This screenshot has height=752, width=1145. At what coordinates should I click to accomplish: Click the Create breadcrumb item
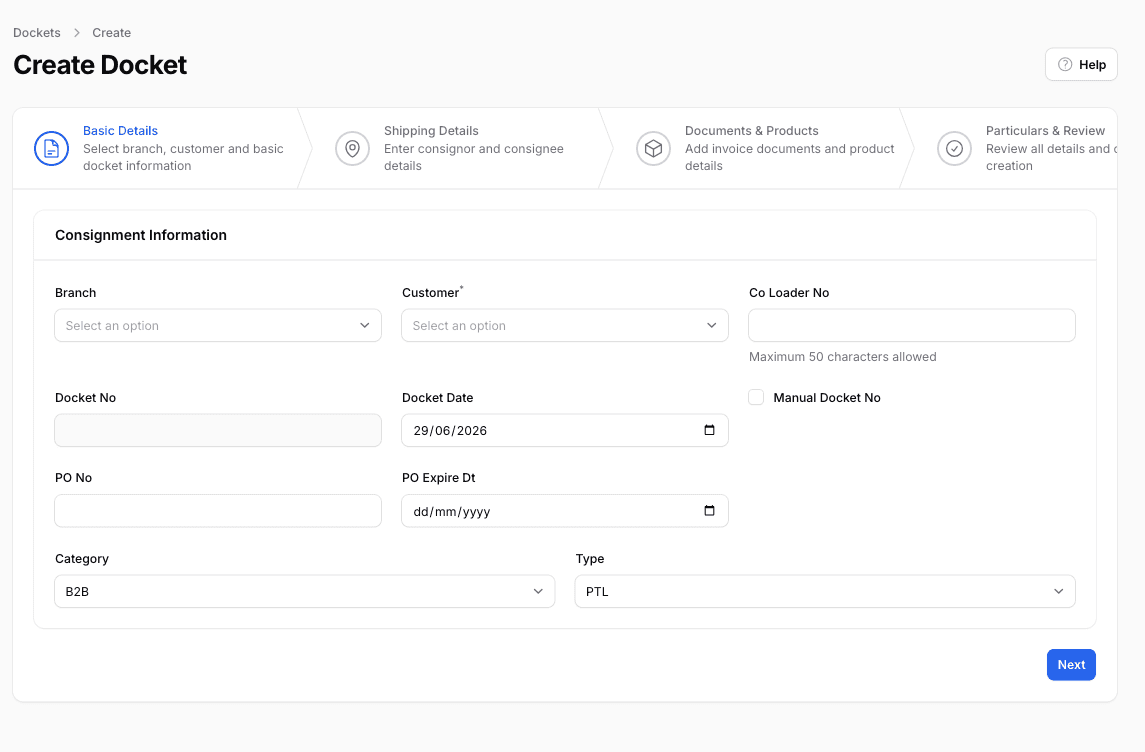(112, 33)
